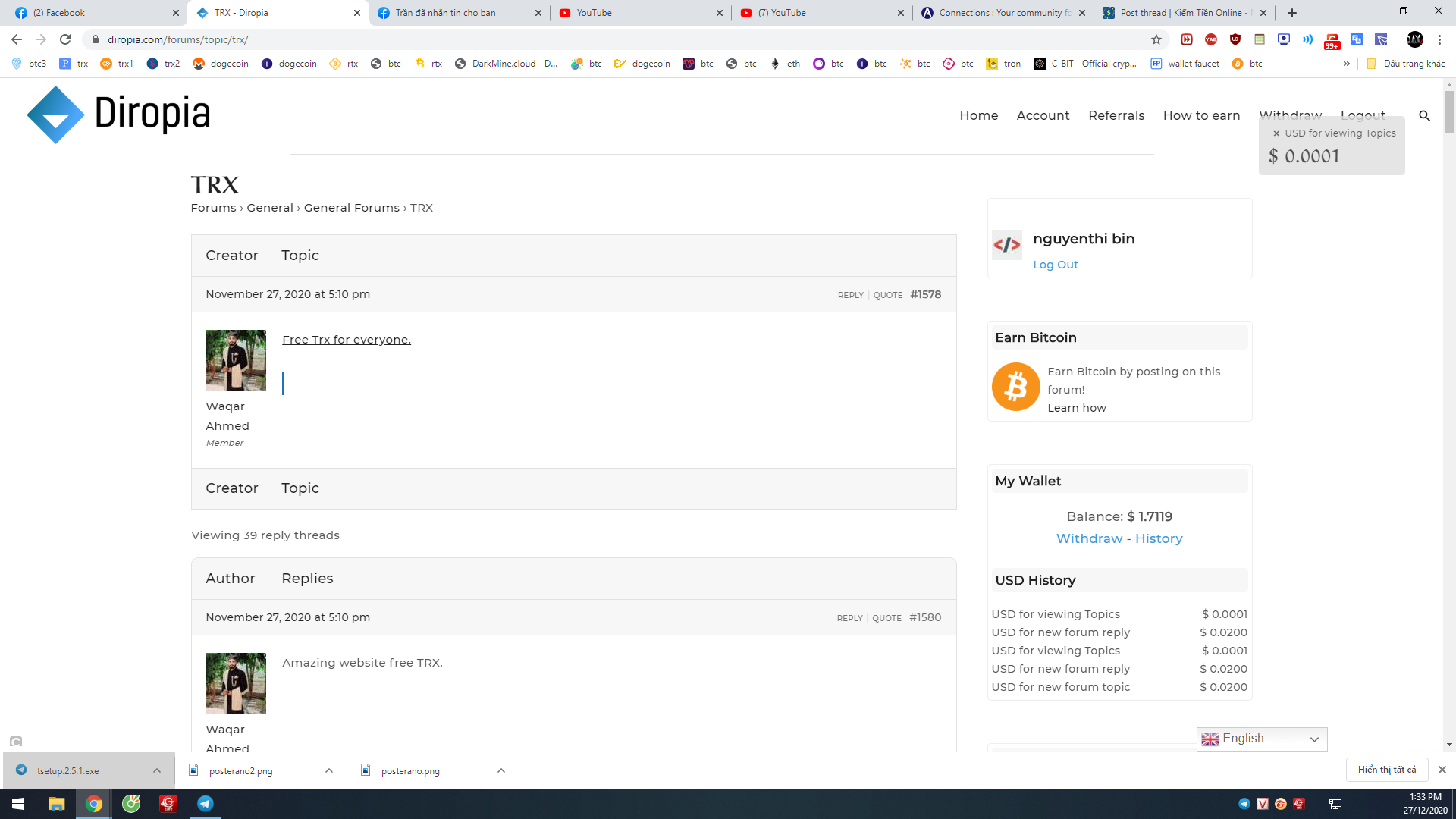1456x819 pixels.
Task: Click the Chrome profile avatar
Action: pyautogui.click(x=1414, y=39)
